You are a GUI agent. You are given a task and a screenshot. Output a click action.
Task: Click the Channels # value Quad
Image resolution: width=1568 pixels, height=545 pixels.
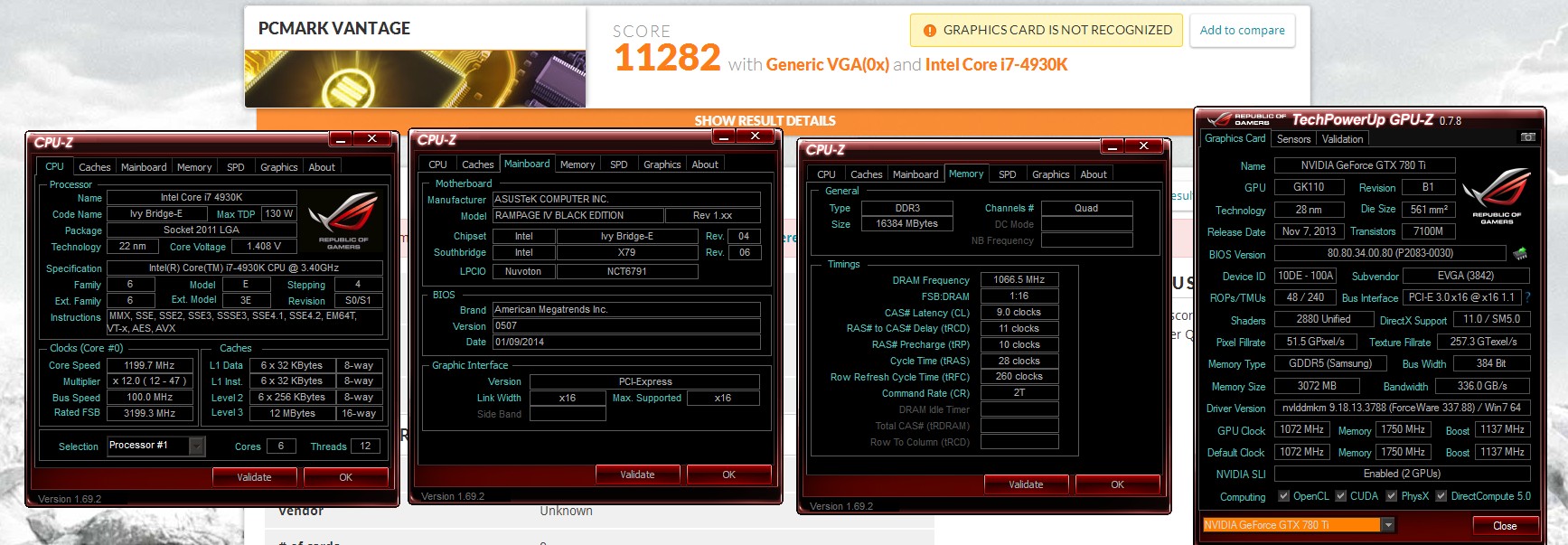[1086, 208]
